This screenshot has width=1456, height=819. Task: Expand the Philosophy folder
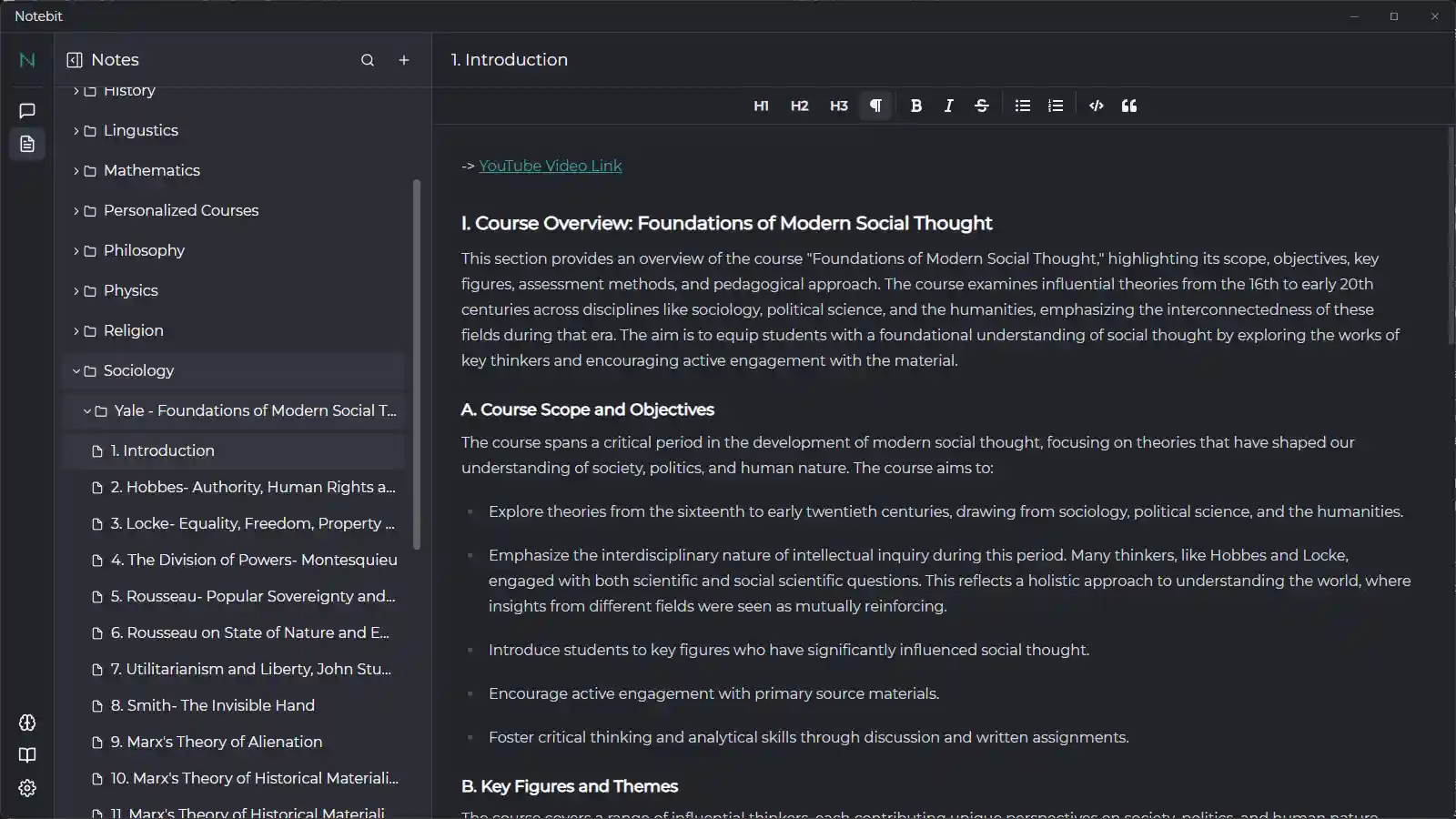(75, 250)
